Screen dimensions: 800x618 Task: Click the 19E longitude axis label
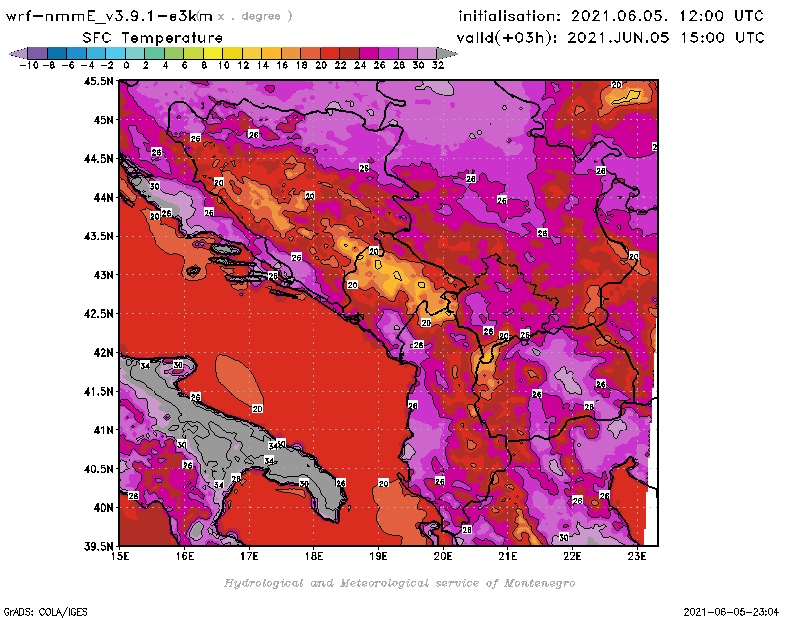click(378, 556)
